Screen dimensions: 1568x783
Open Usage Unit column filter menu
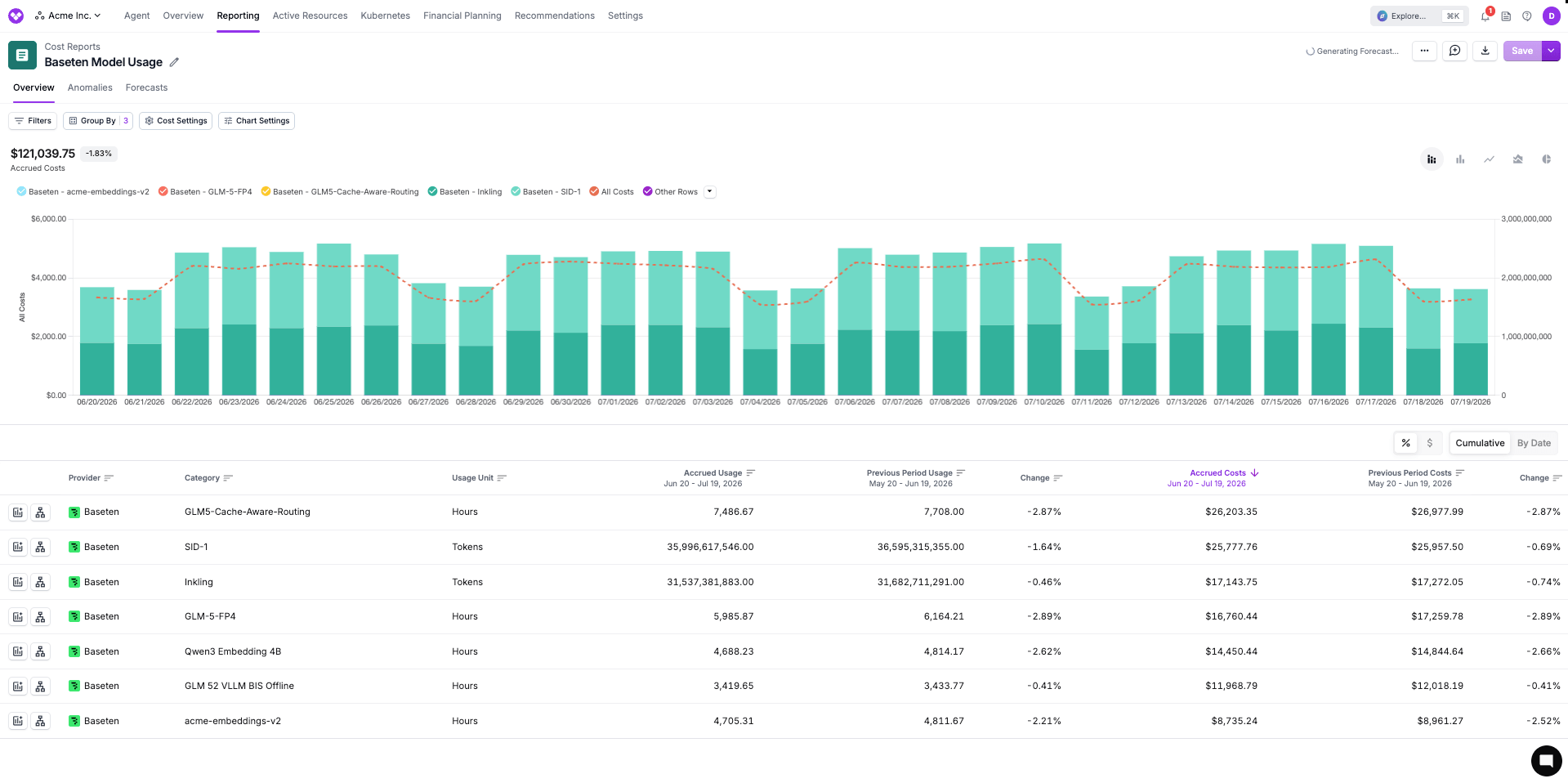coord(502,478)
